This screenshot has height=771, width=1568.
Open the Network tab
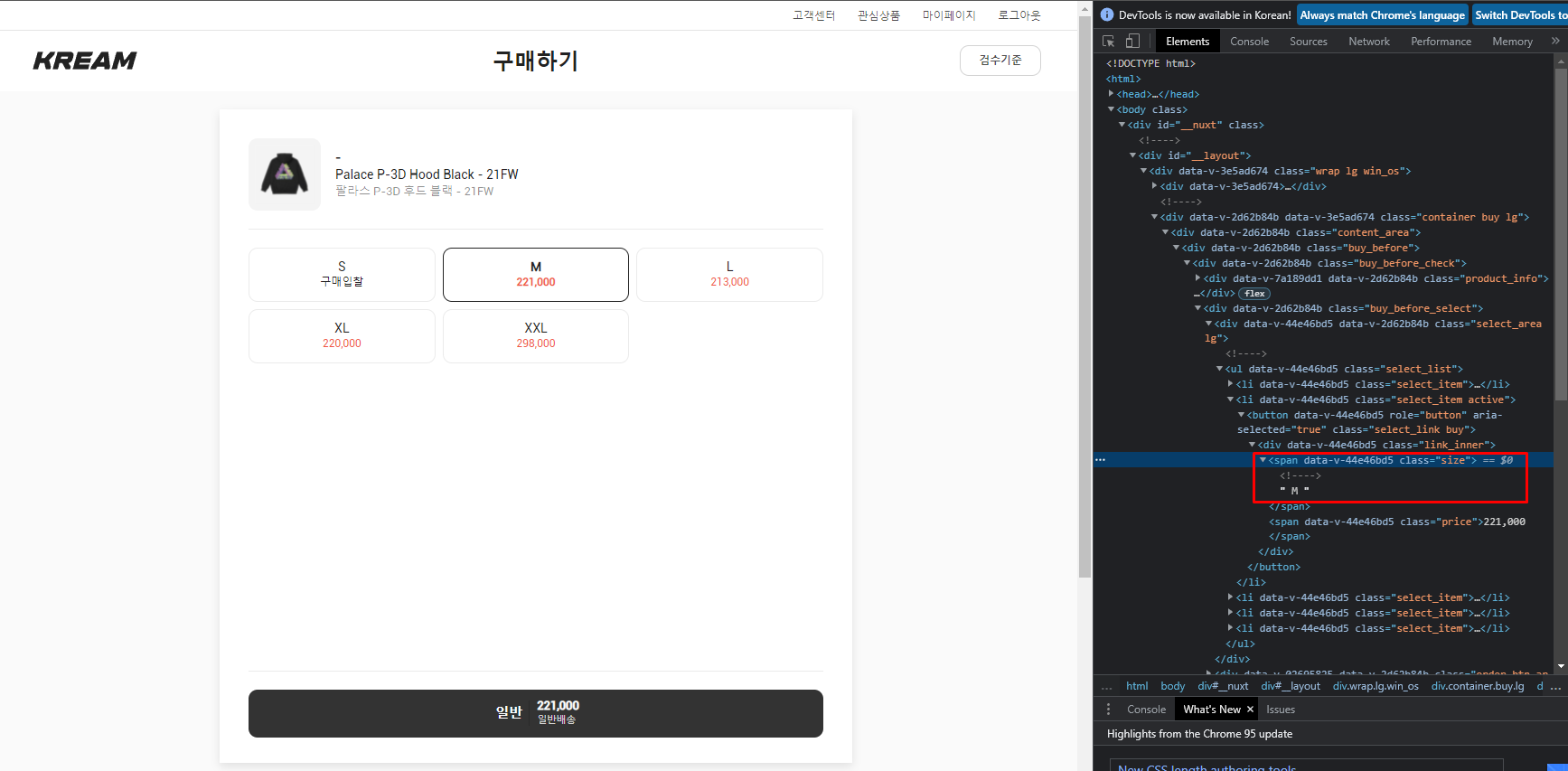[x=1369, y=42]
